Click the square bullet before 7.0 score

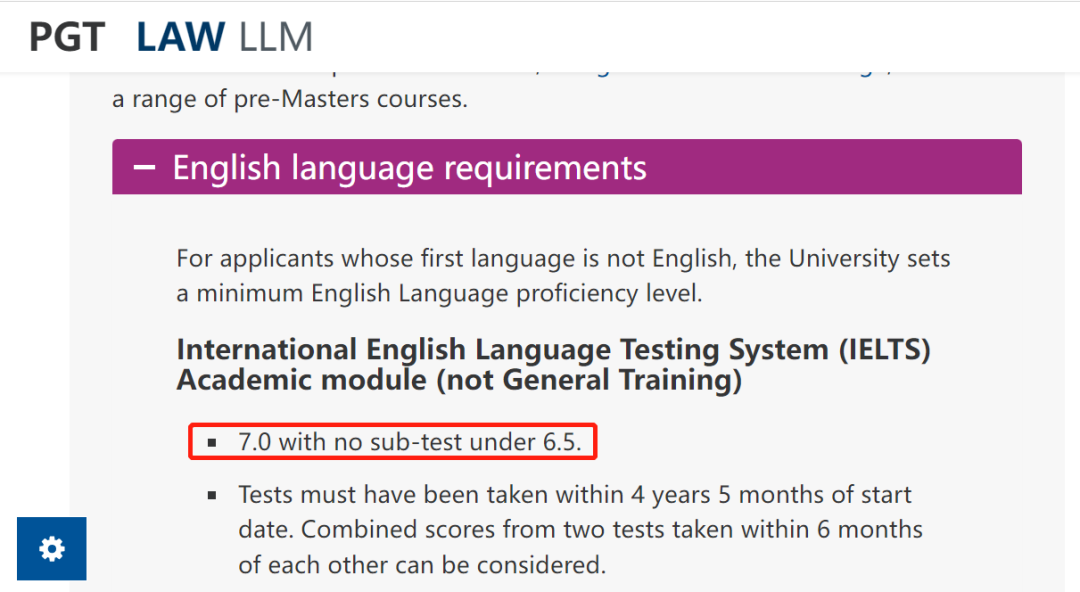212,442
